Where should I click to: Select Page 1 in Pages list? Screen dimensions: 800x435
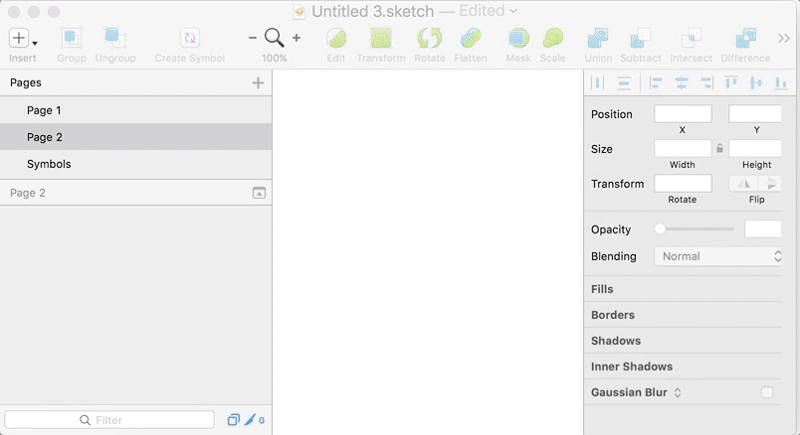(x=44, y=110)
